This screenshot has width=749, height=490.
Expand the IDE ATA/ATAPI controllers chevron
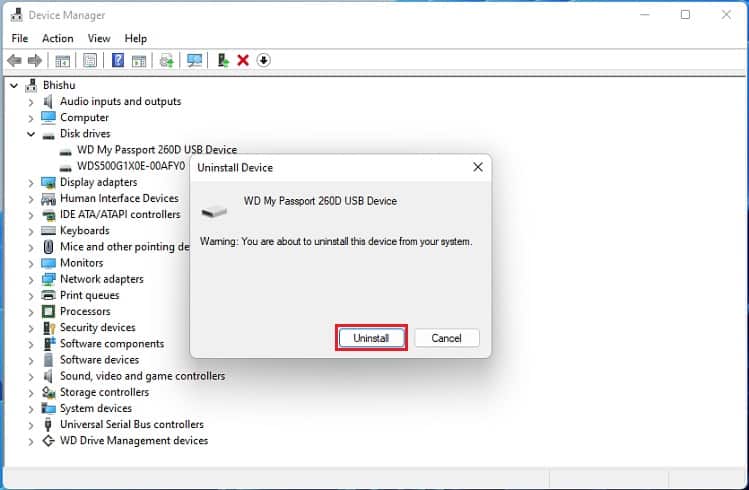point(31,215)
